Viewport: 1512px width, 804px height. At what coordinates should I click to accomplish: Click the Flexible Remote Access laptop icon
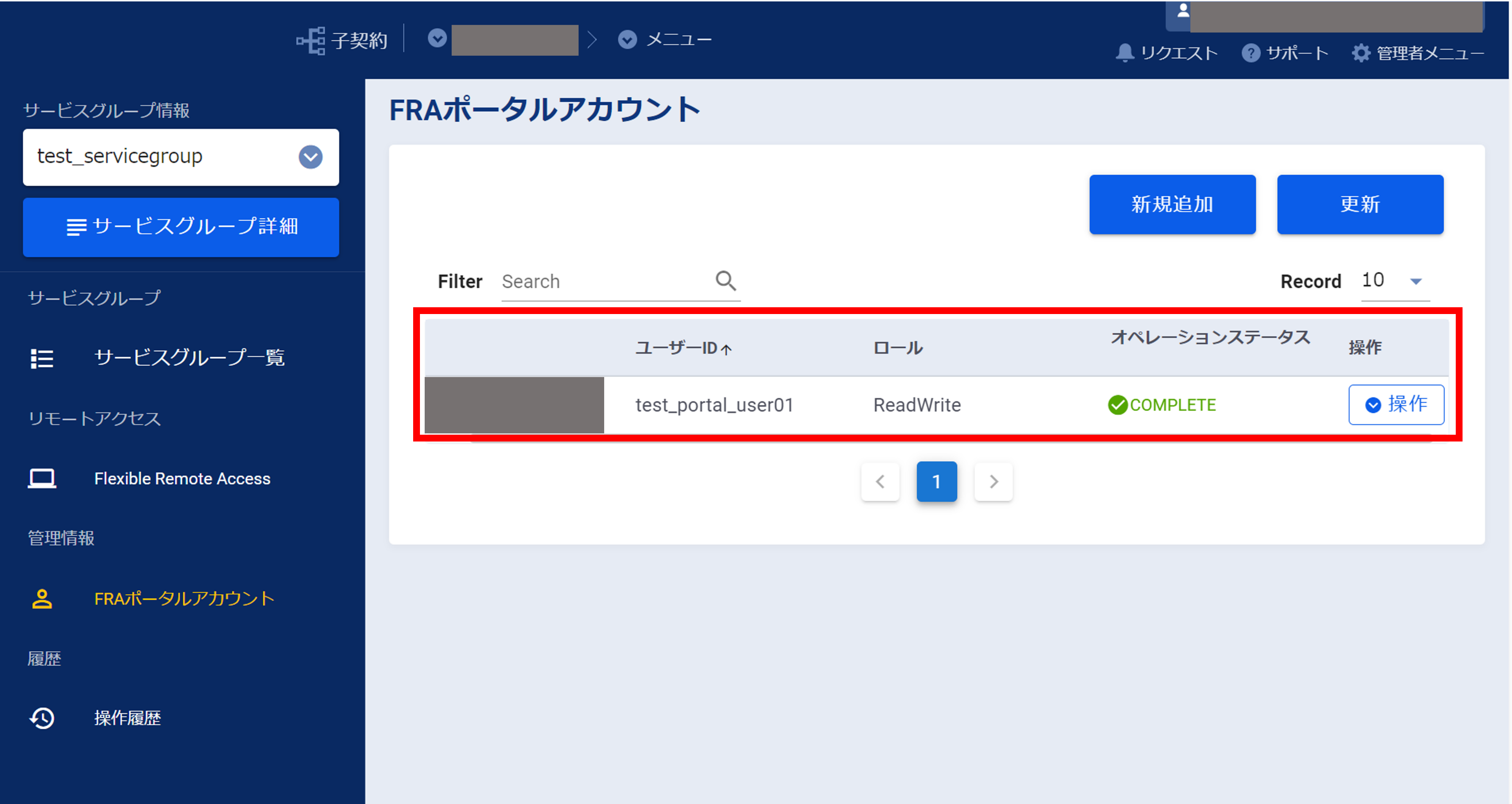[42, 478]
